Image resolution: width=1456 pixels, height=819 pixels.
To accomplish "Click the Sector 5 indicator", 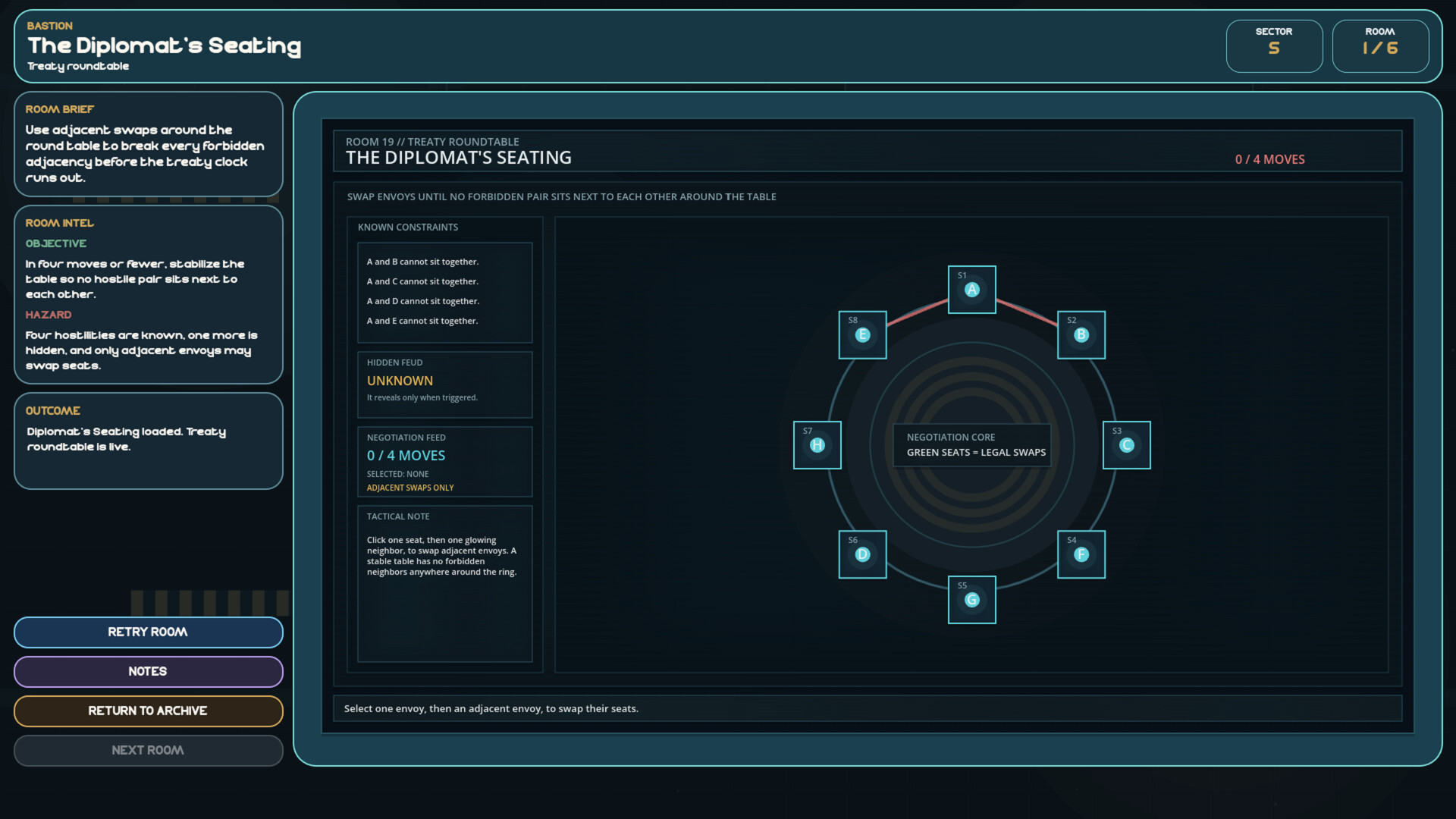I will (1274, 46).
